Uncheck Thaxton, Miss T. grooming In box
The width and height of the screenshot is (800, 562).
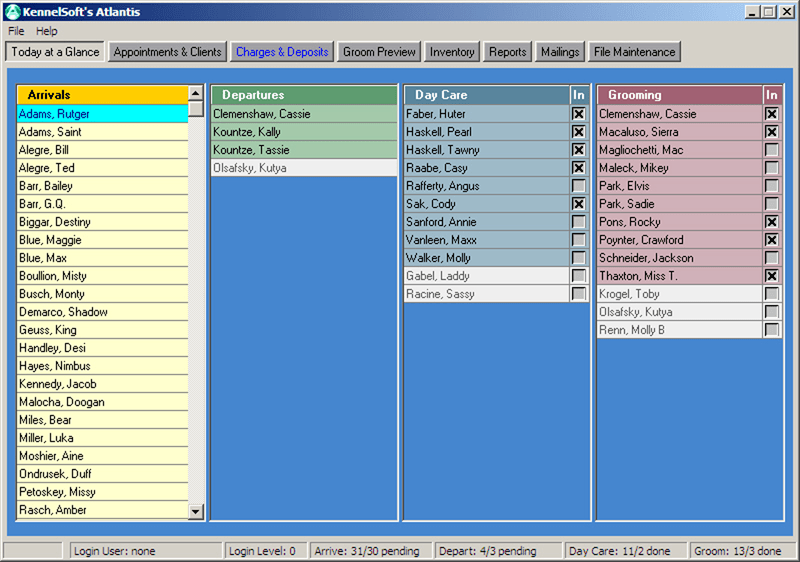click(771, 276)
